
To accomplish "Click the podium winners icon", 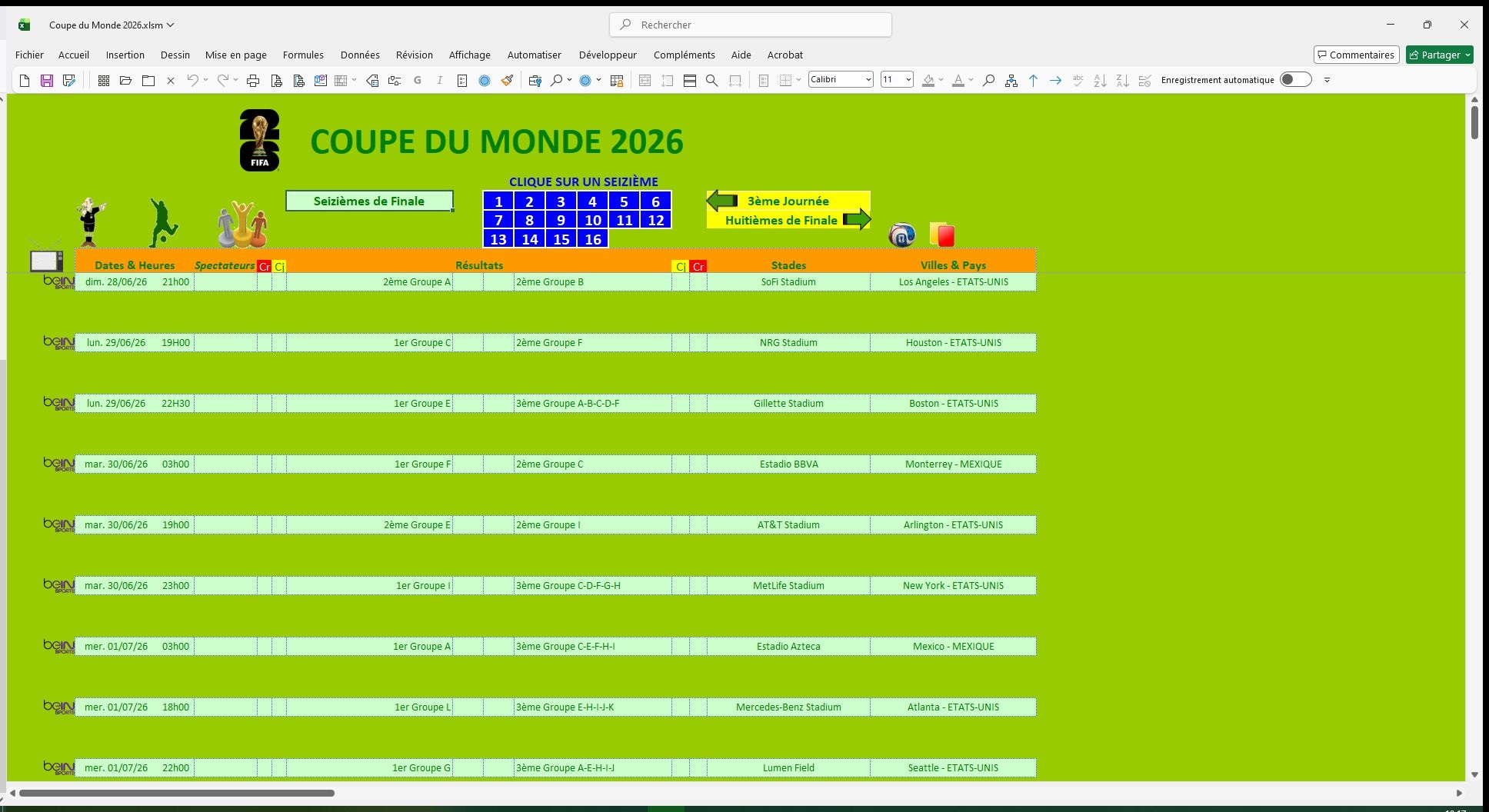I will coord(242,225).
